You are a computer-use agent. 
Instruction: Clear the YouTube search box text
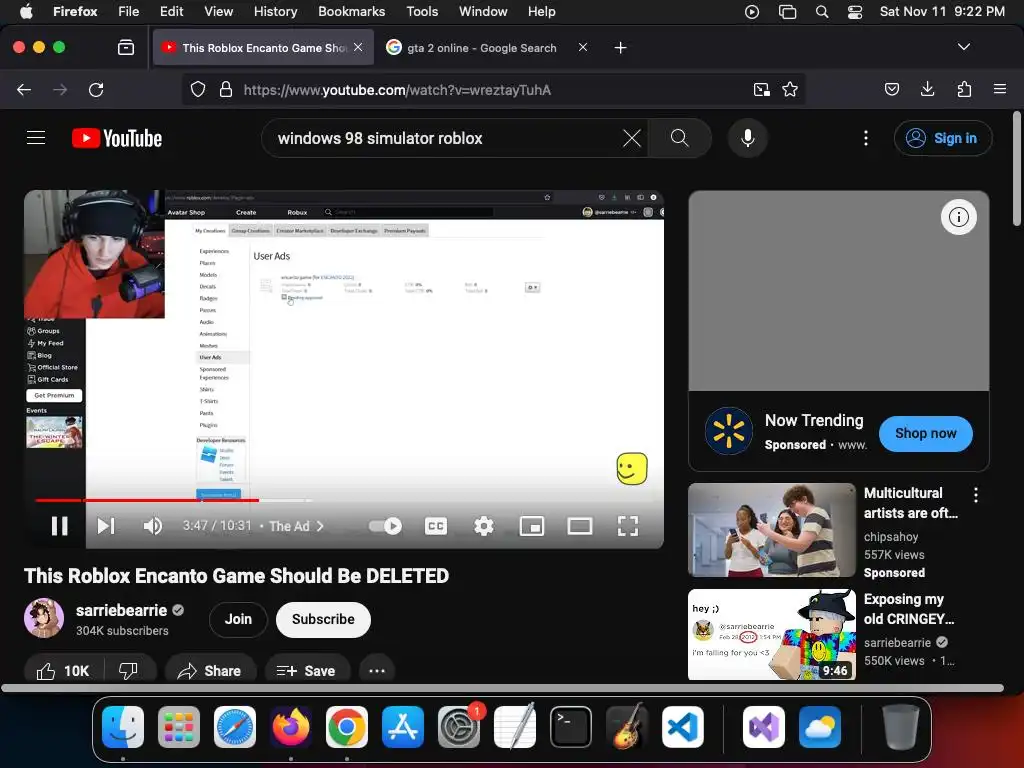tap(631, 138)
